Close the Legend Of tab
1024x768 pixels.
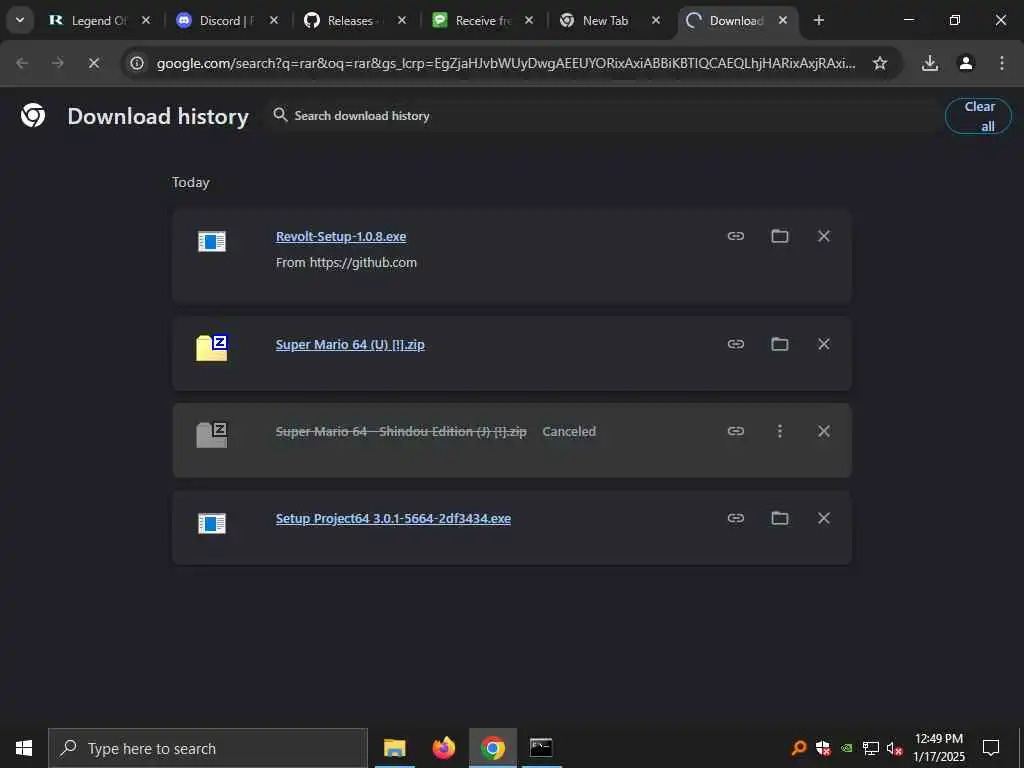[x=146, y=20]
